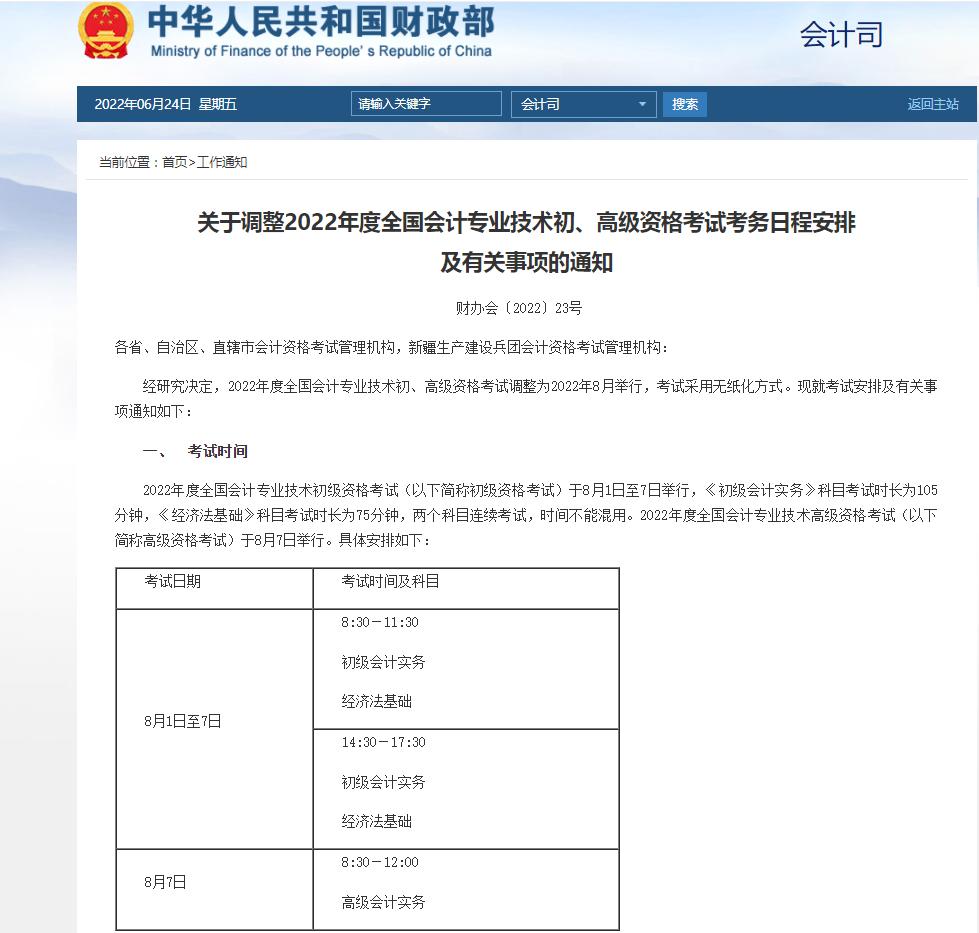Click 经济法基础 under the 8:30－11:30 slot

pyautogui.click(x=376, y=702)
